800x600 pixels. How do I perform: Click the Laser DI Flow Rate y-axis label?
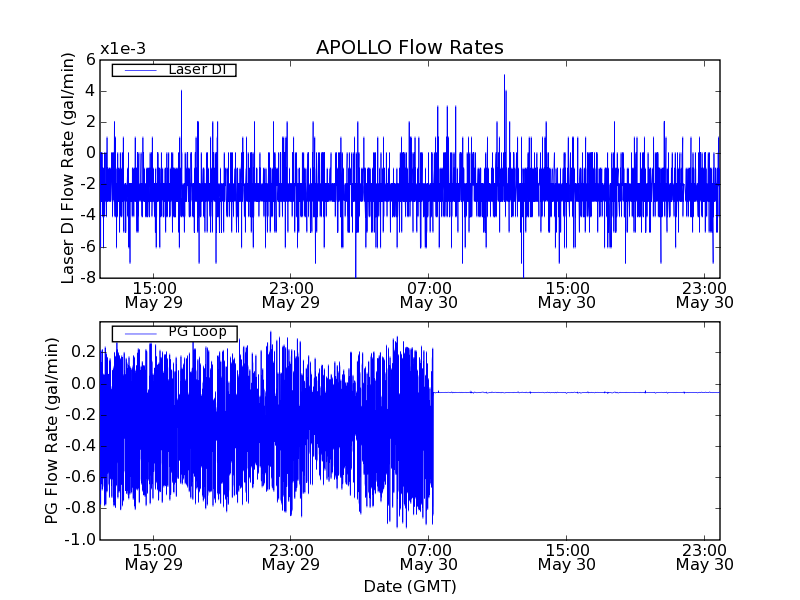68,168
